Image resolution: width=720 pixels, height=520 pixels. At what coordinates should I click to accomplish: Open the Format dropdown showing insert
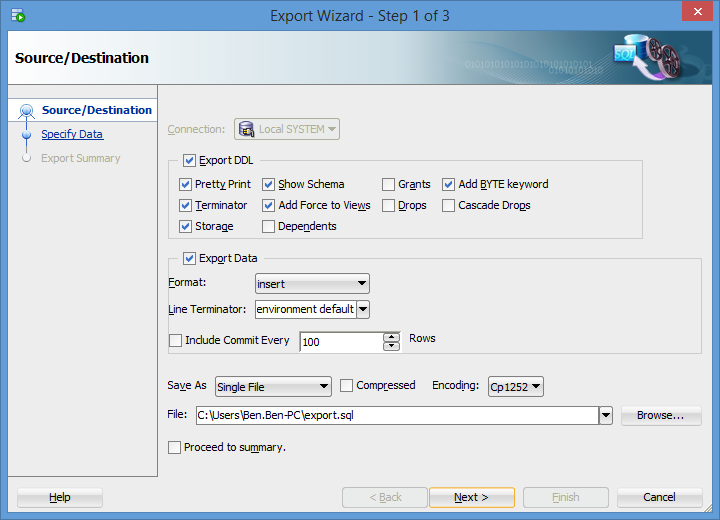[312, 284]
